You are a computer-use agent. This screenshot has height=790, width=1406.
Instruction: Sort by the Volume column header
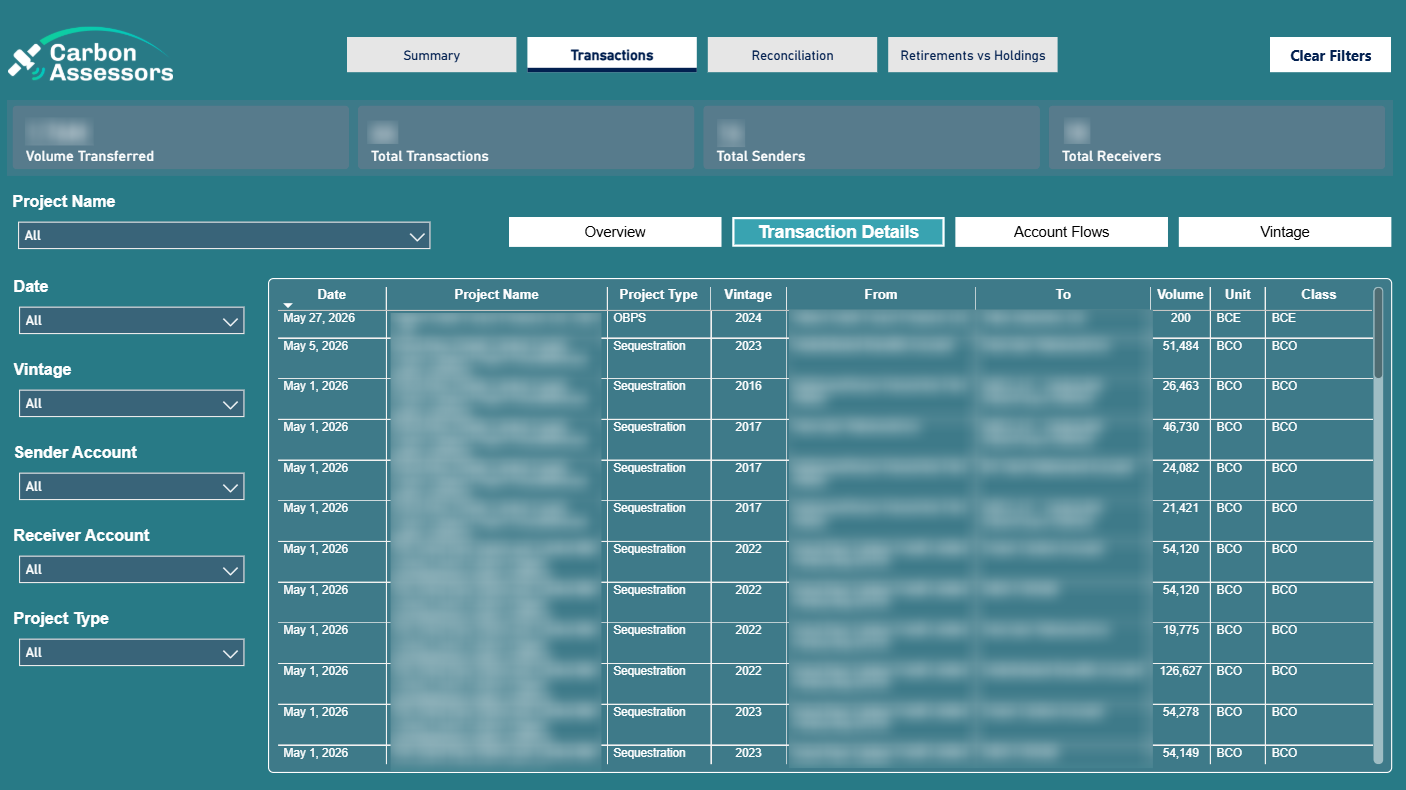(x=1180, y=294)
